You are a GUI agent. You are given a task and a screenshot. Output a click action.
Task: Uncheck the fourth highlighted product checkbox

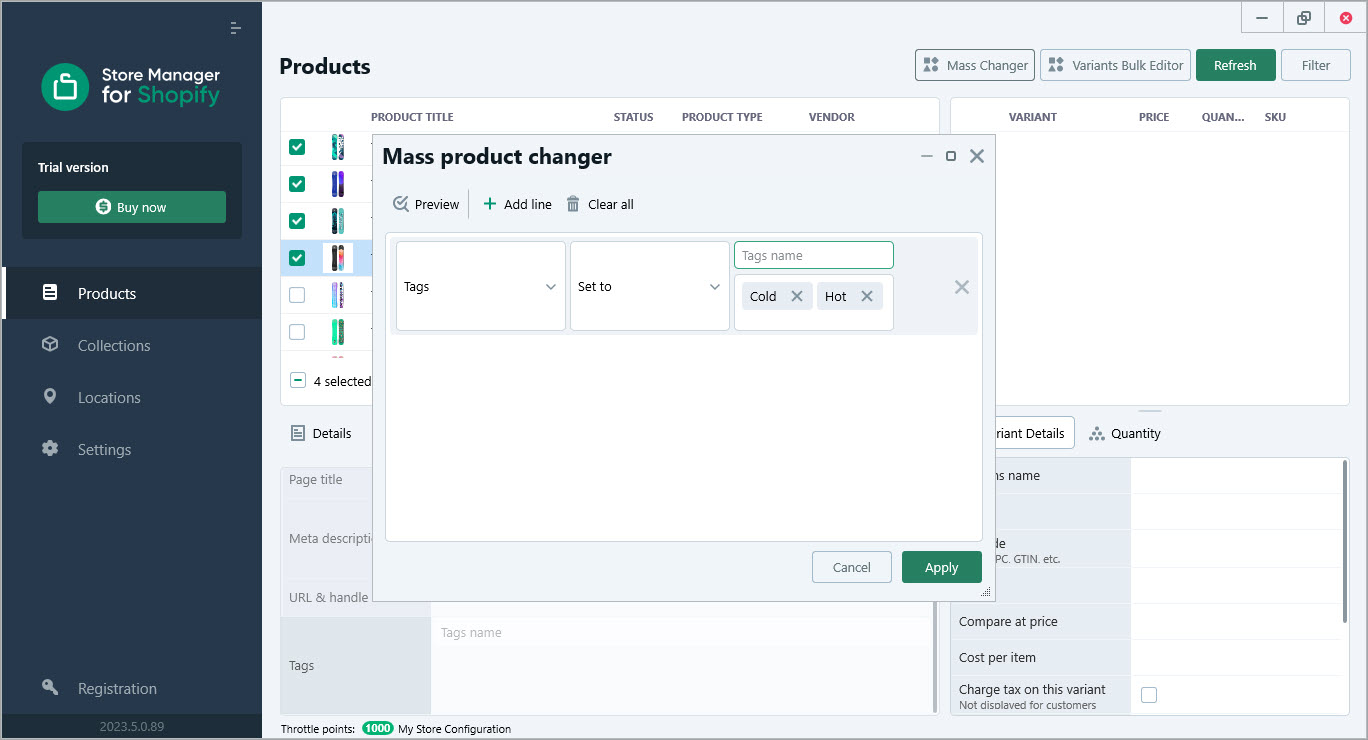click(x=297, y=258)
